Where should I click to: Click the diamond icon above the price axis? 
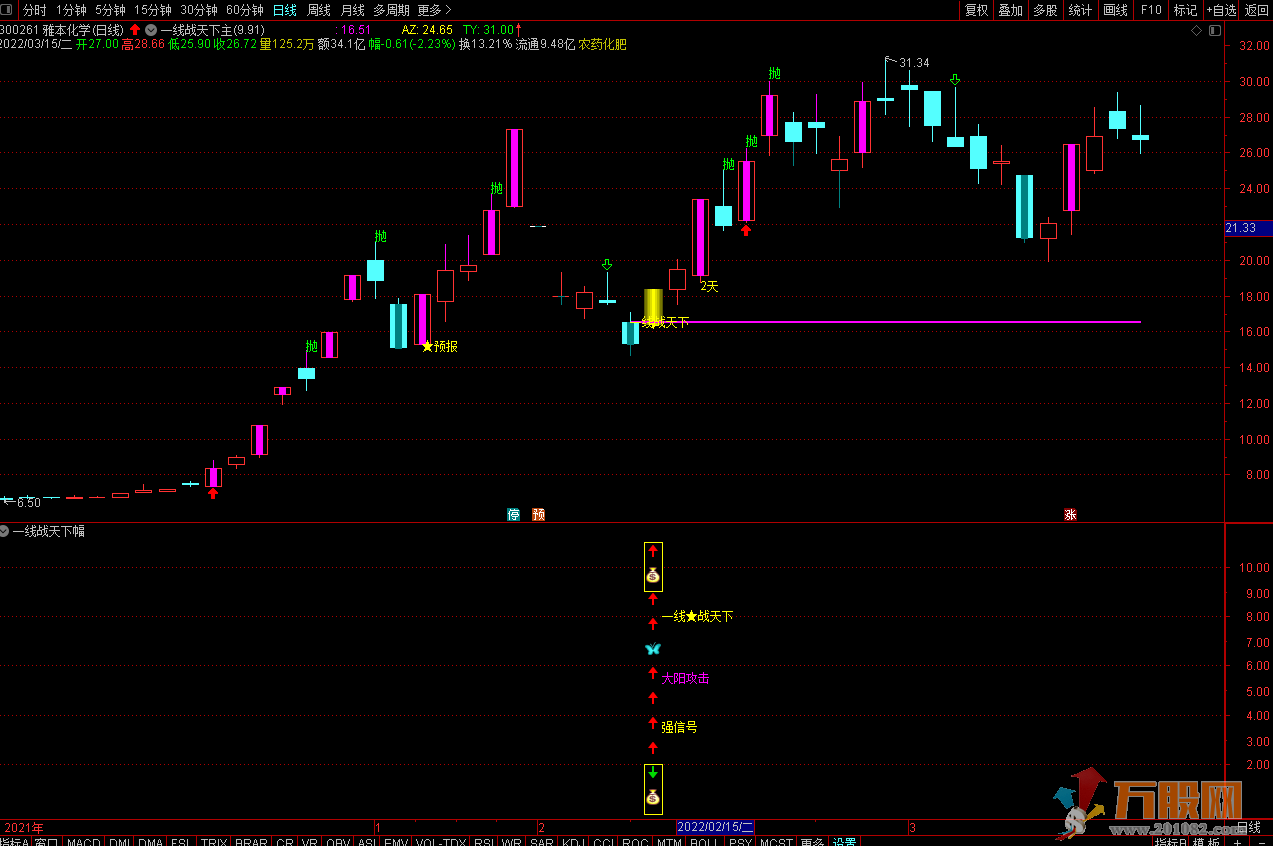click(x=1196, y=30)
